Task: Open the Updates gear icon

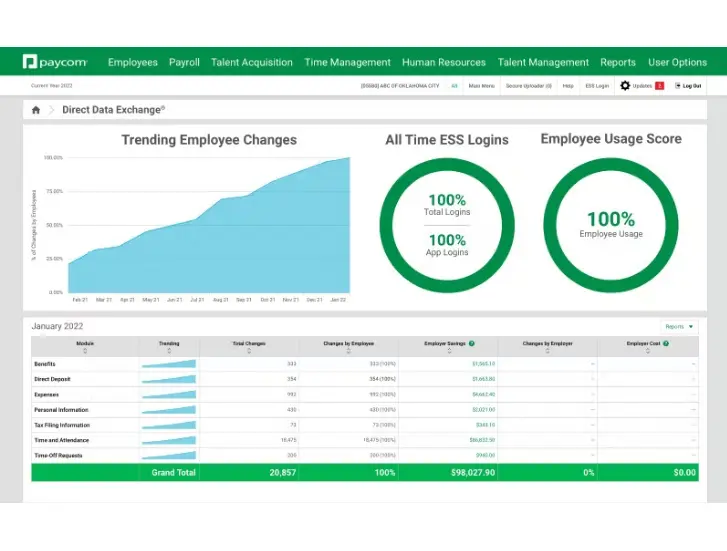Action: 625,86
